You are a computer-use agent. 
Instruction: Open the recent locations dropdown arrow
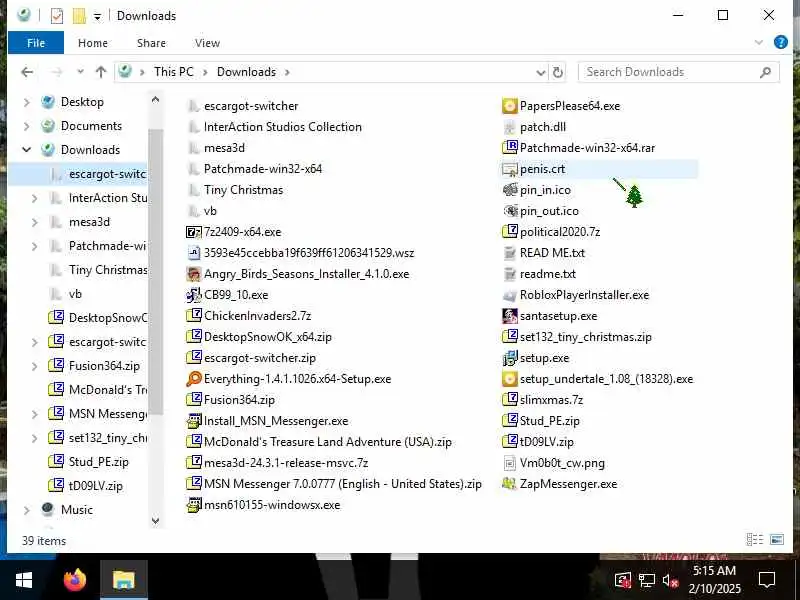click(80, 72)
